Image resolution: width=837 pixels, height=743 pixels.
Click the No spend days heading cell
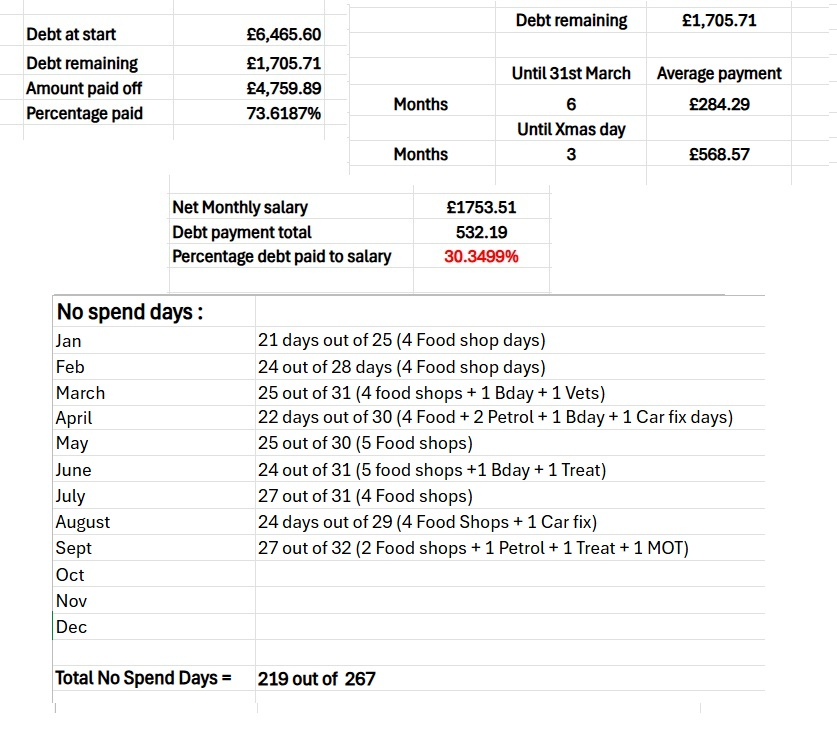click(x=130, y=312)
